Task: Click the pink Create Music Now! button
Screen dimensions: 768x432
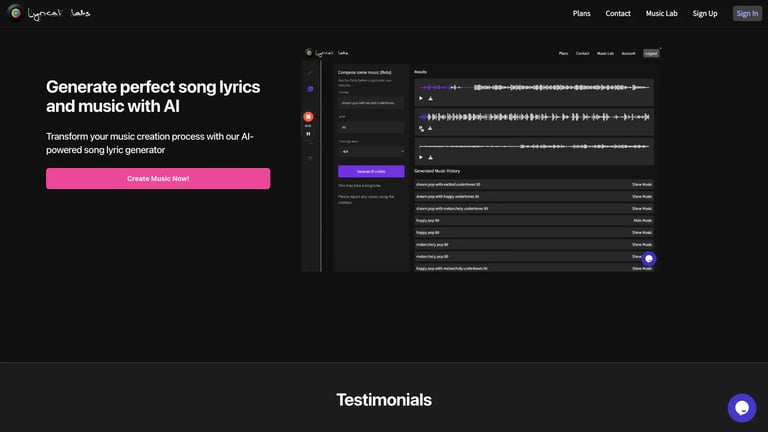Action: (x=158, y=178)
